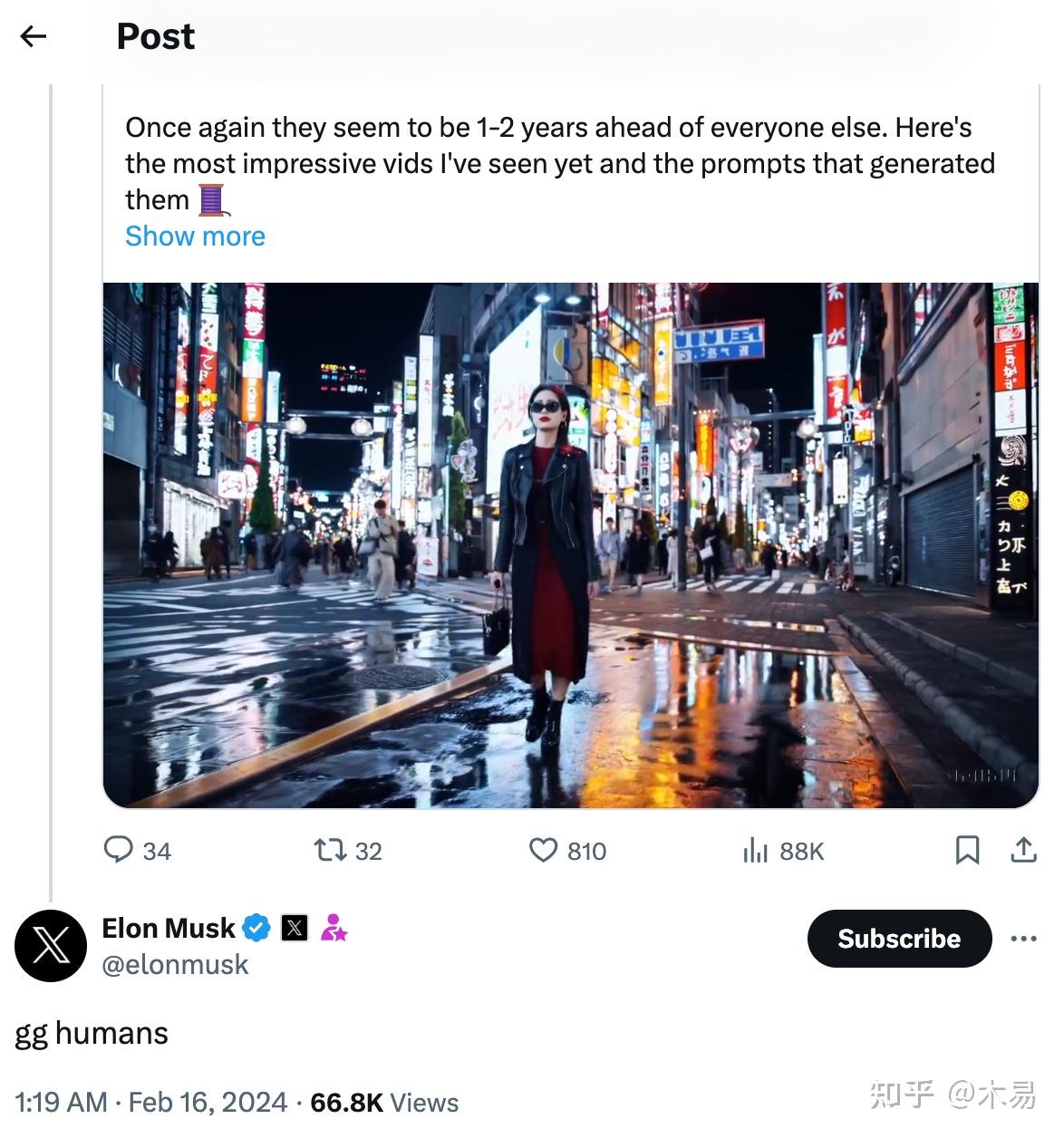1064x1138 pixels.
Task: Expand the tweet with Show more
Action: pyautogui.click(x=194, y=236)
